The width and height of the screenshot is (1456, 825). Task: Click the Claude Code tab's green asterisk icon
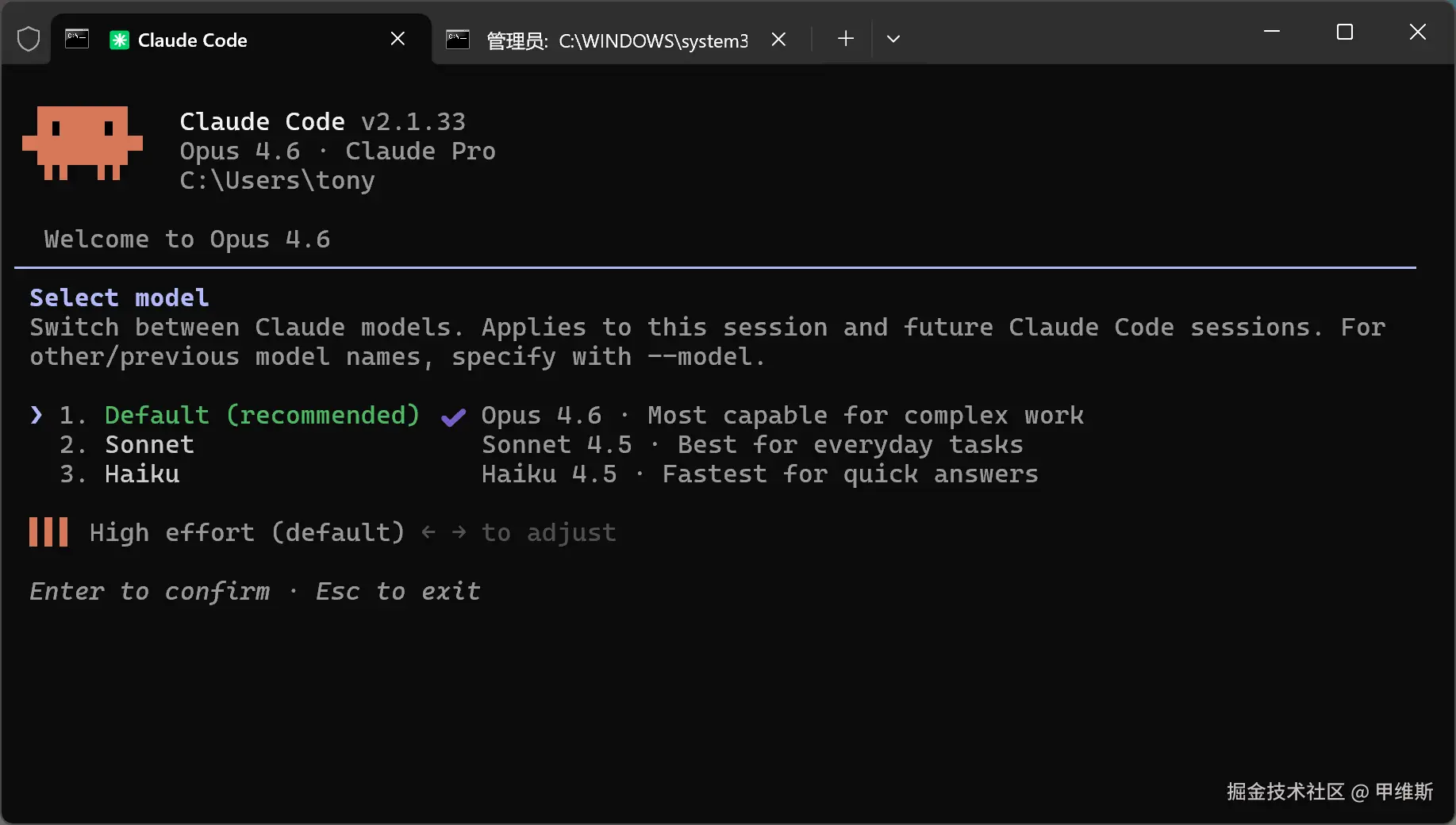coord(119,40)
